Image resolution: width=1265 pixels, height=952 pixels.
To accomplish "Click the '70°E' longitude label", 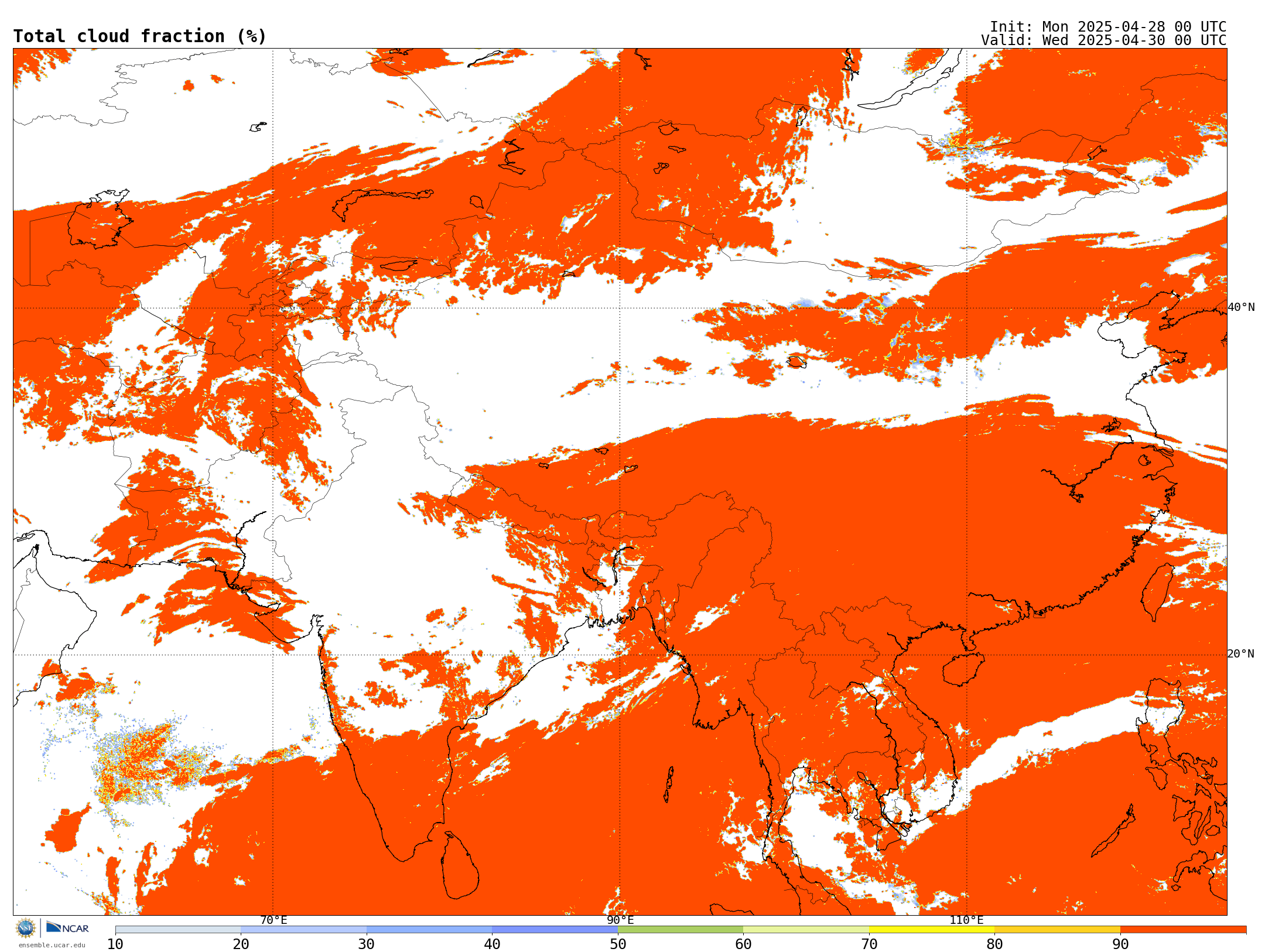I will [273, 920].
